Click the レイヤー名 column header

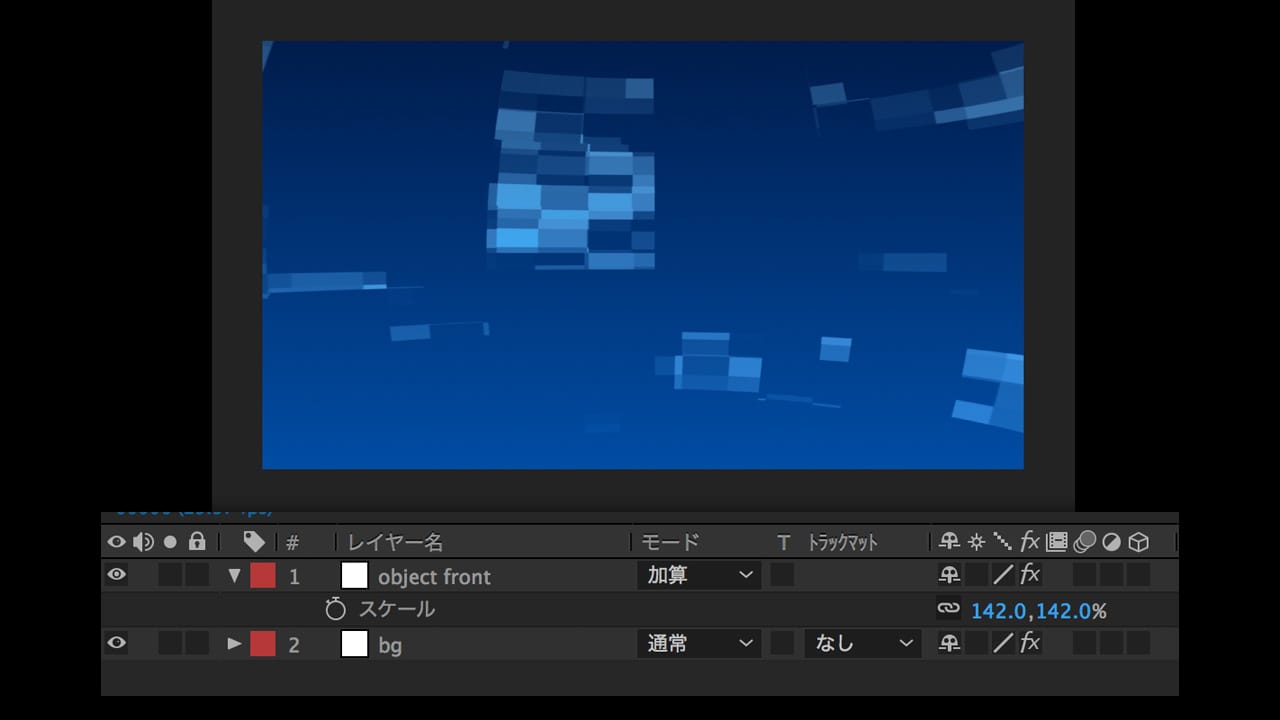395,543
